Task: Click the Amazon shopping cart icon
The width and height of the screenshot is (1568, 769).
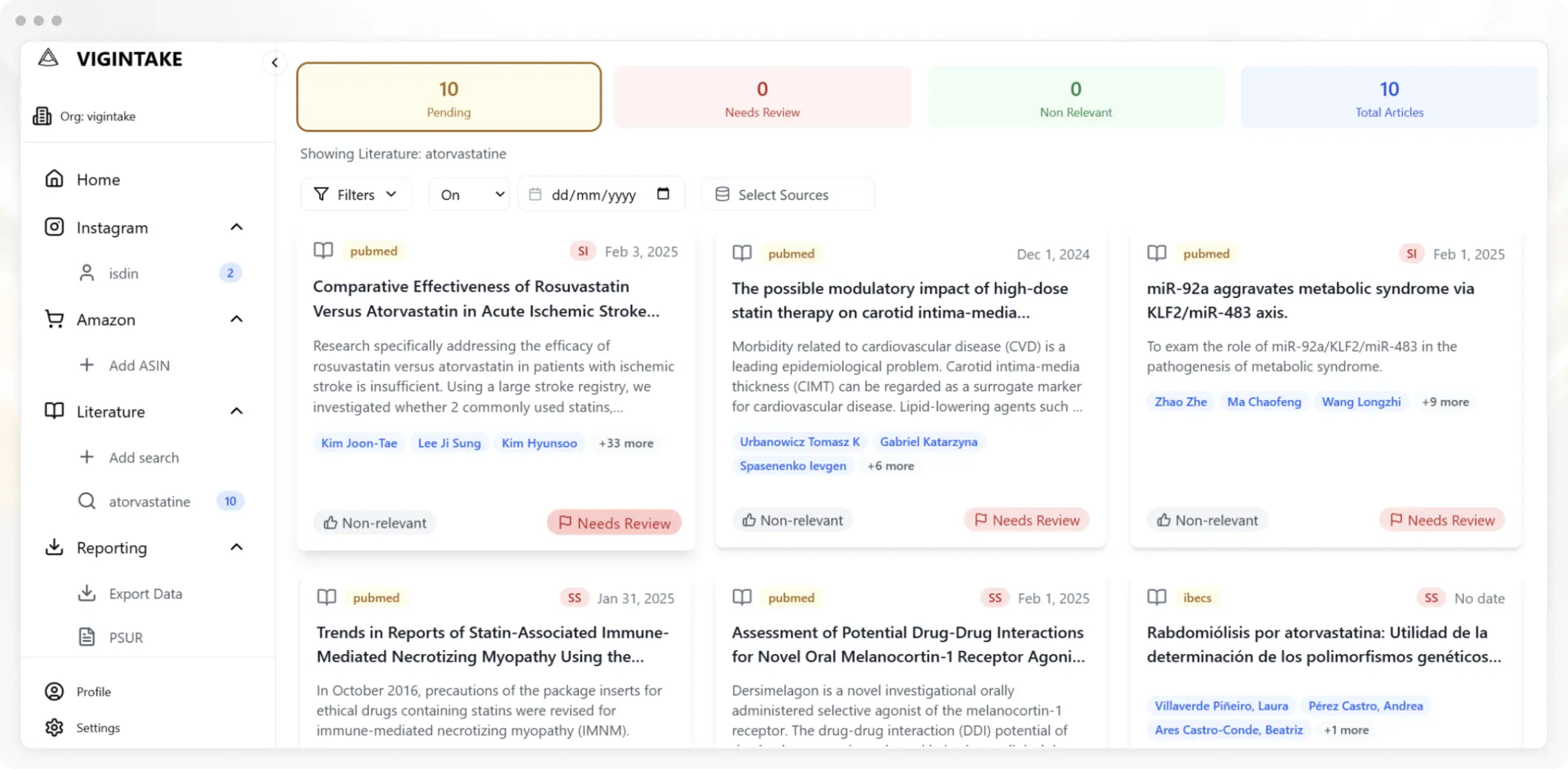Action: (x=54, y=319)
